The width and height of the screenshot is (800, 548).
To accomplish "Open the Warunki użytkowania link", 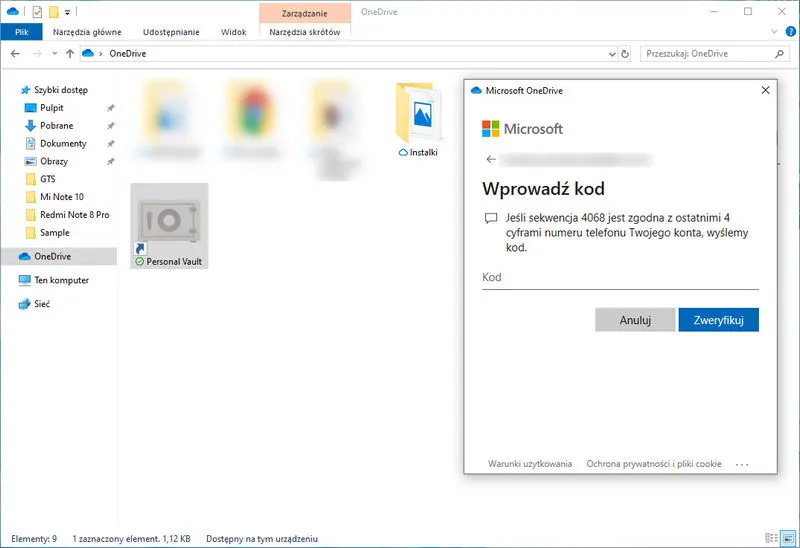I will point(530,464).
